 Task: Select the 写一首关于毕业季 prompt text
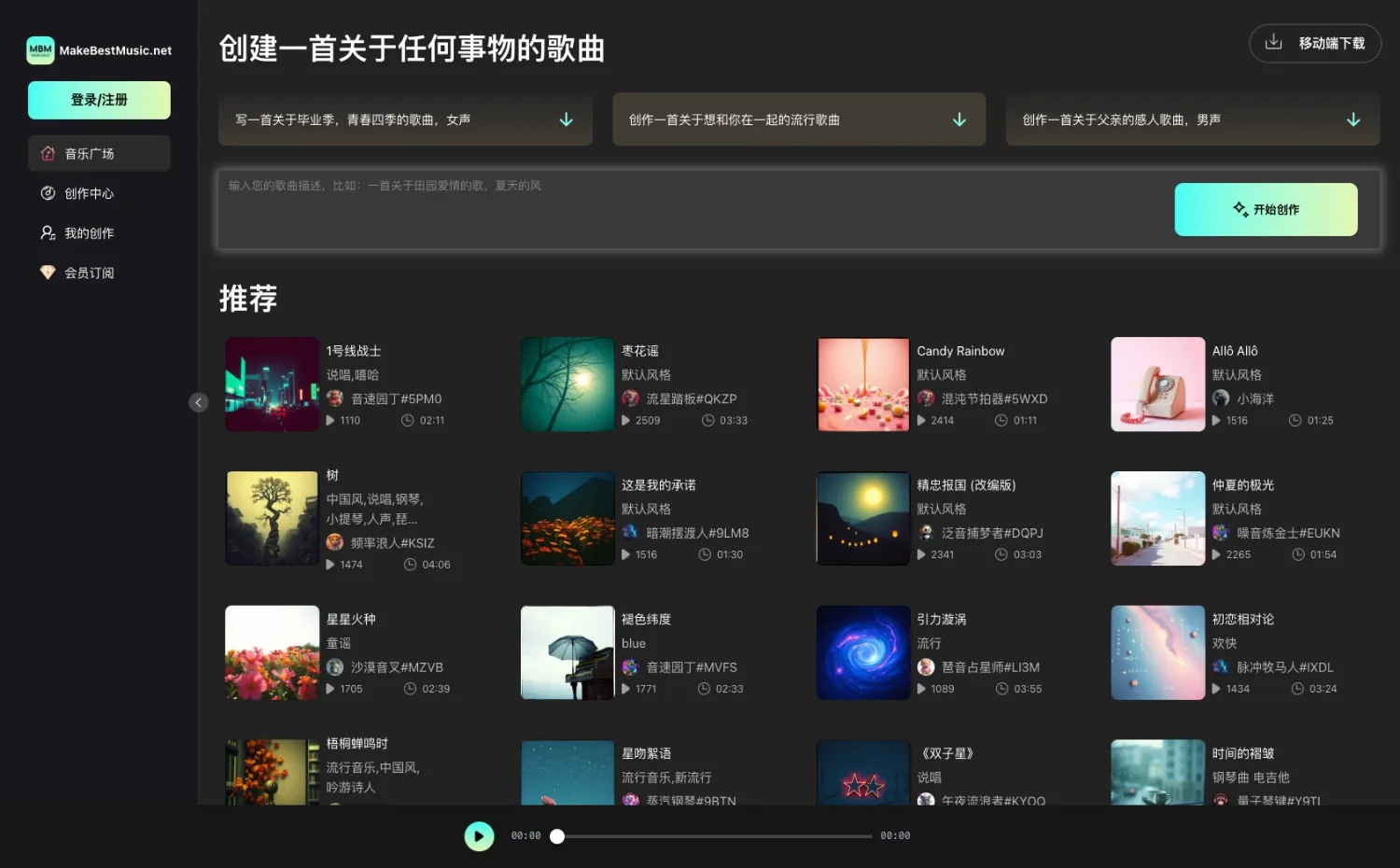[353, 119]
